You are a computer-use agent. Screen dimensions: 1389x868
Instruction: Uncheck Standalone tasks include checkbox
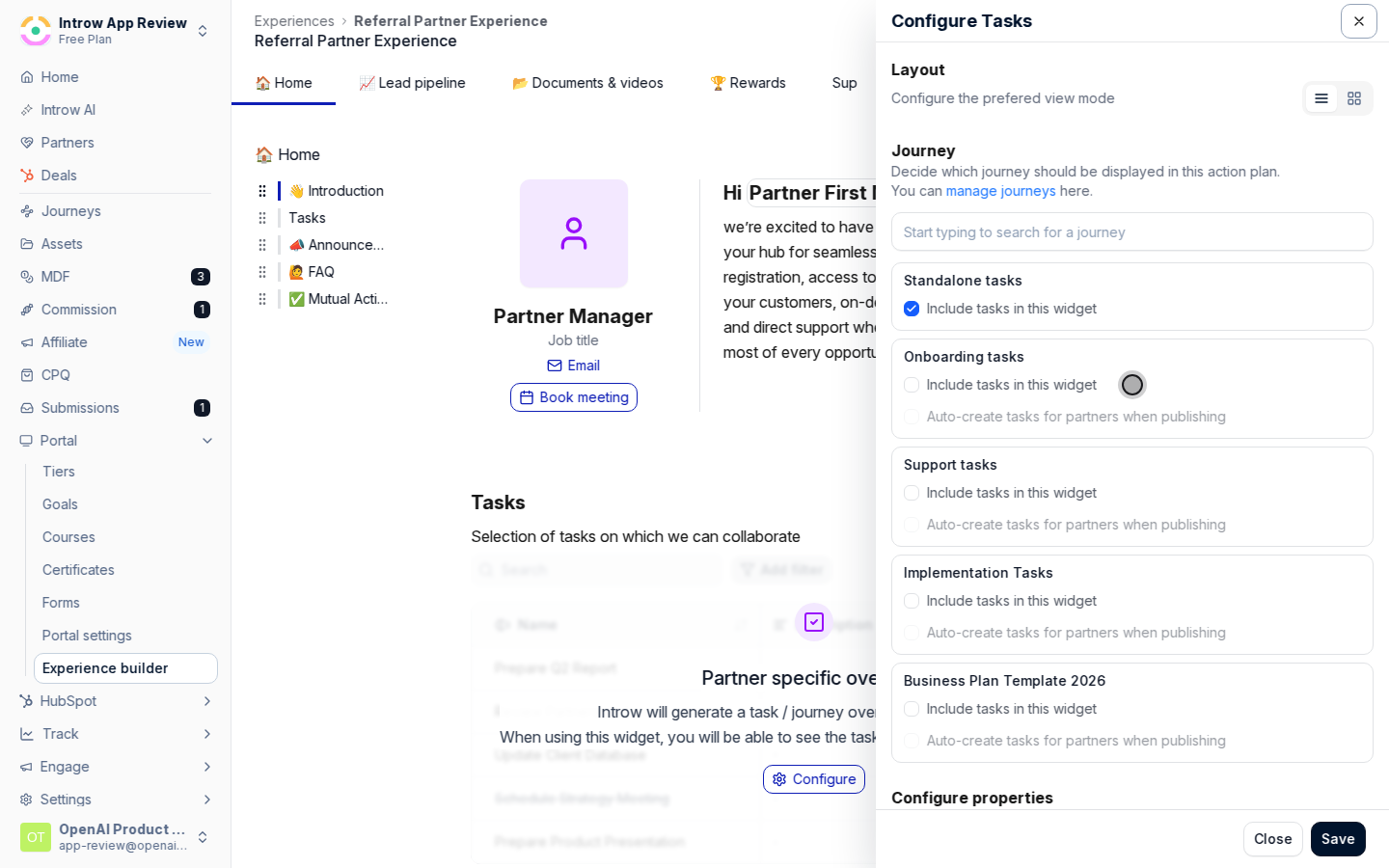click(912, 309)
